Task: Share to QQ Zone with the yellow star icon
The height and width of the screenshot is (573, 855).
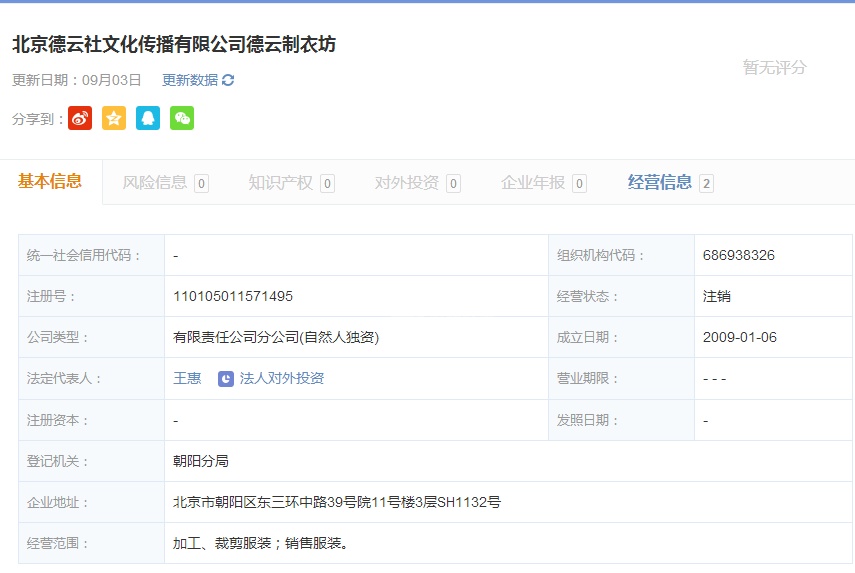Action: [x=114, y=118]
